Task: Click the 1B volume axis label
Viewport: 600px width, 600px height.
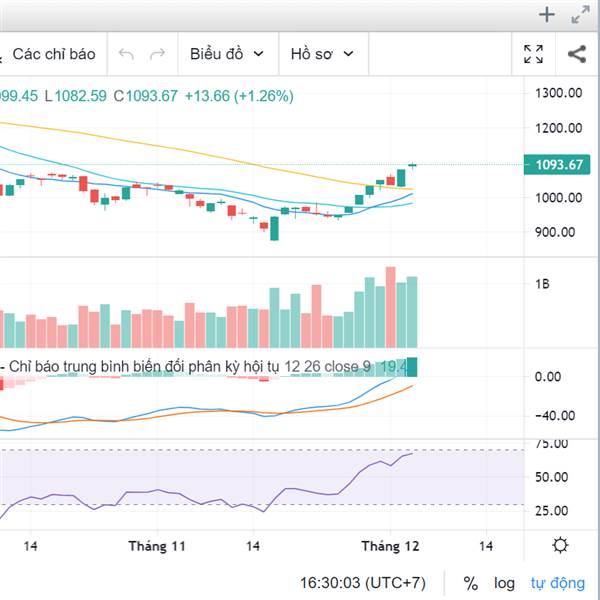Action: click(x=542, y=284)
